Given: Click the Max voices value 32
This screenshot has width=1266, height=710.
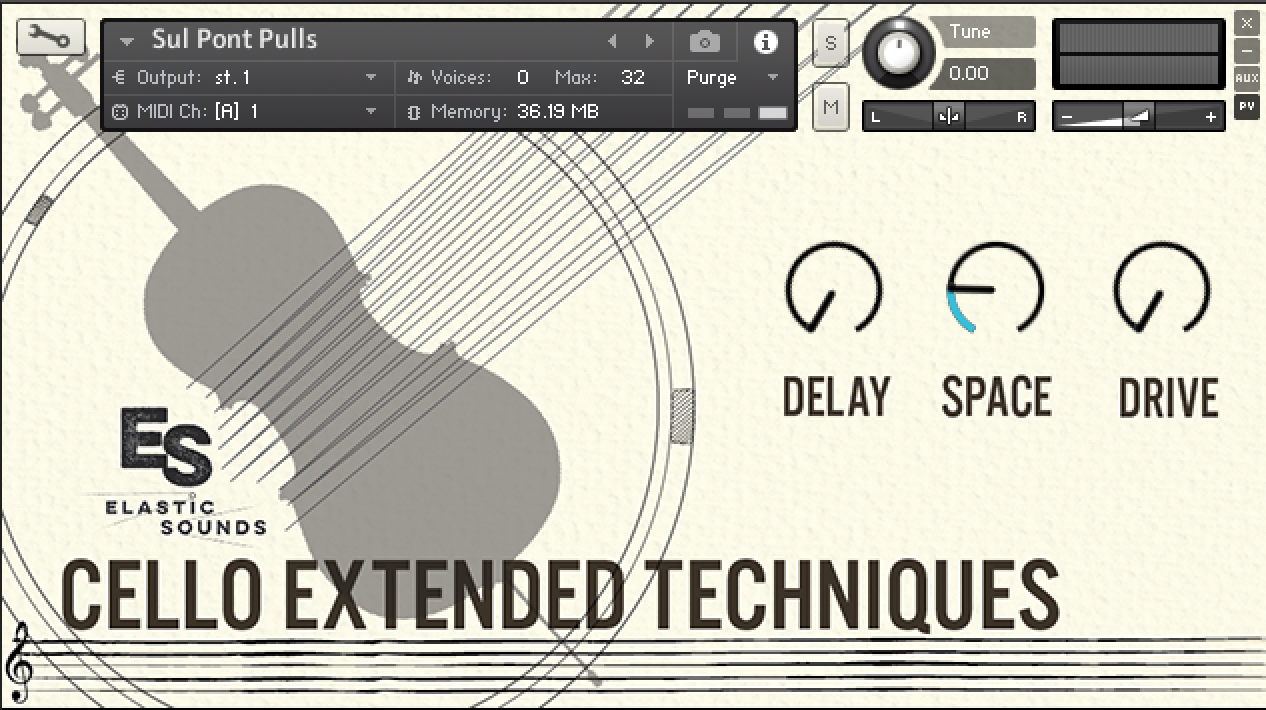Looking at the screenshot, I should [x=632, y=78].
